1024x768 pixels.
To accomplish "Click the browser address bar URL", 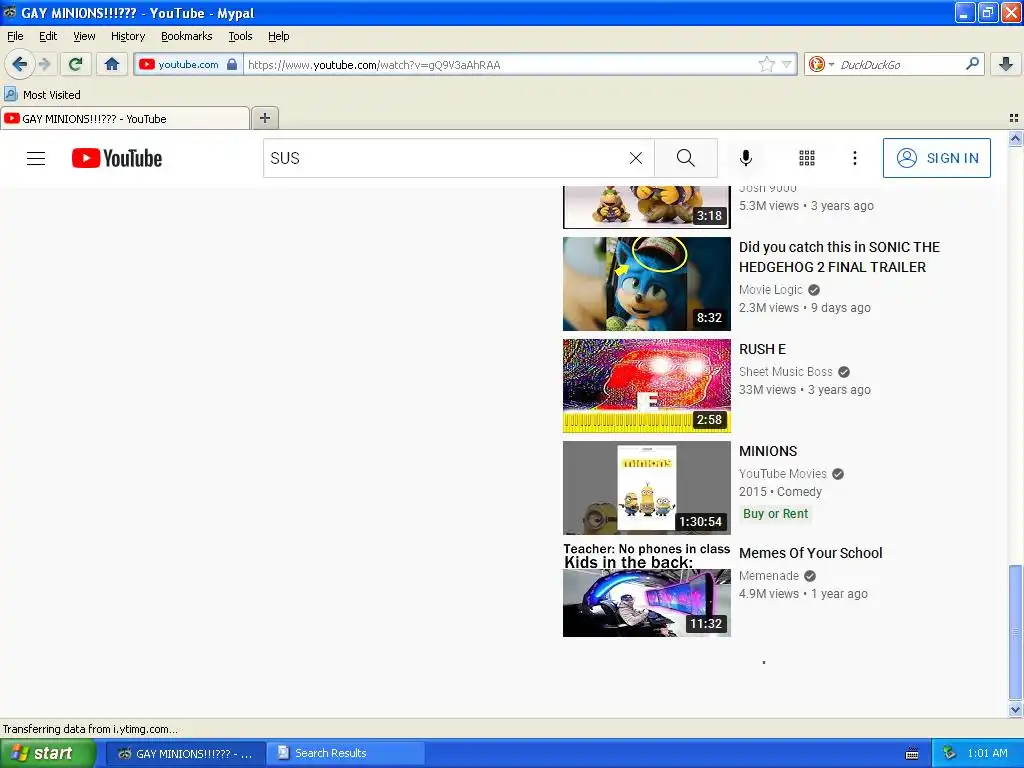I will [x=500, y=65].
